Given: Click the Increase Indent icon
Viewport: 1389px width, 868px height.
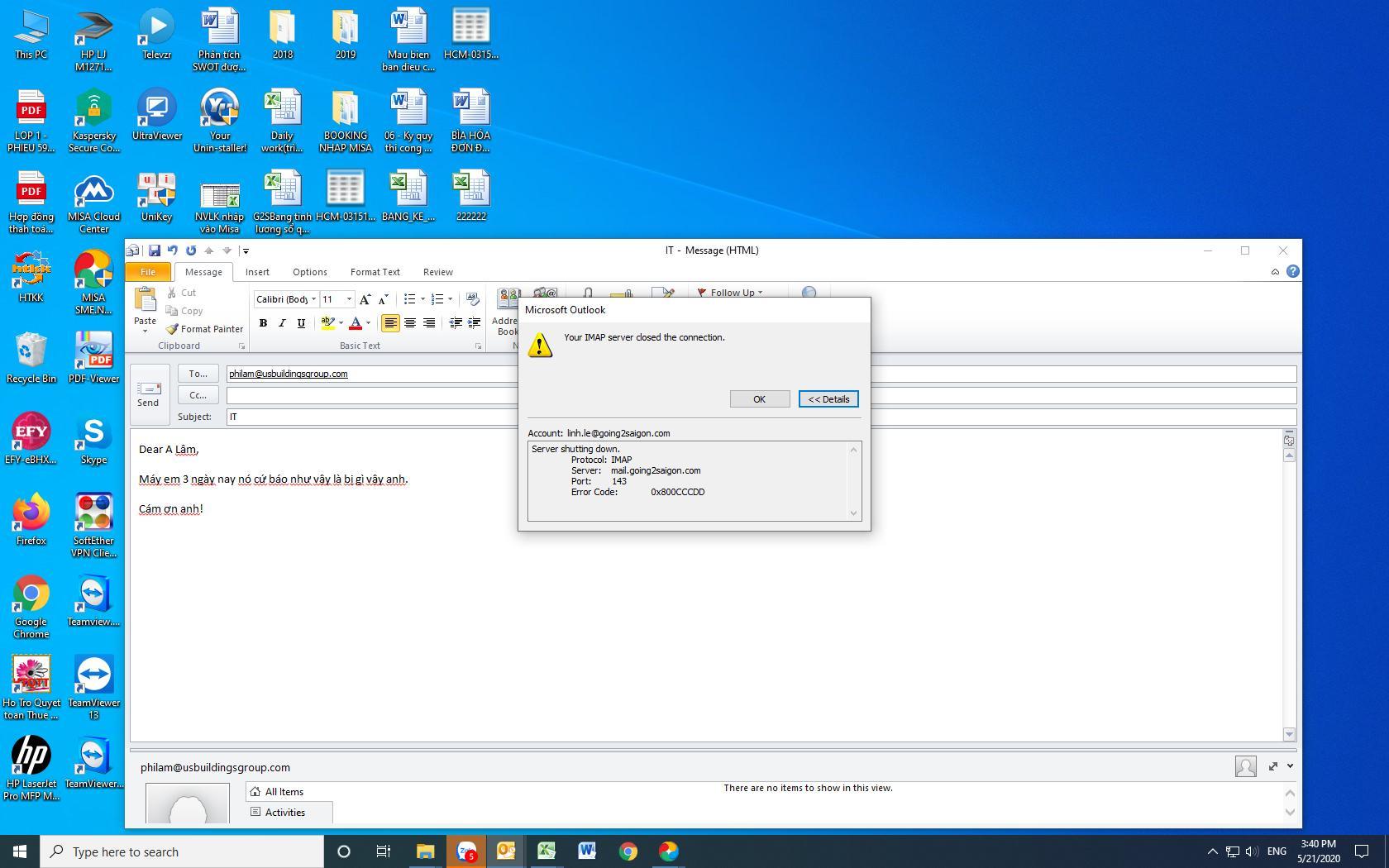Looking at the screenshot, I should (x=474, y=323).
